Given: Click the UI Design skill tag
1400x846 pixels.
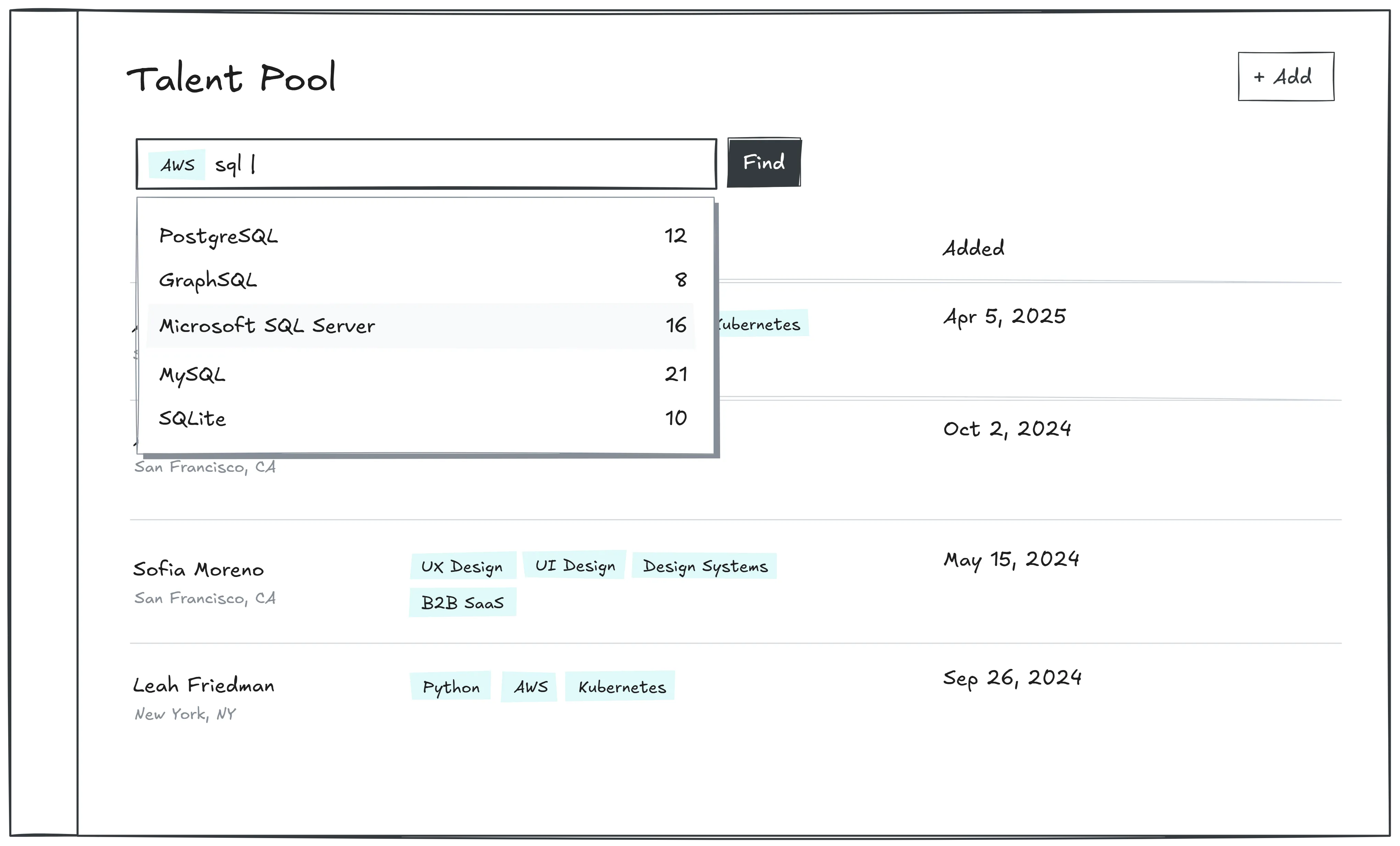Looking at the screenshot, I should tap(574, 565).
